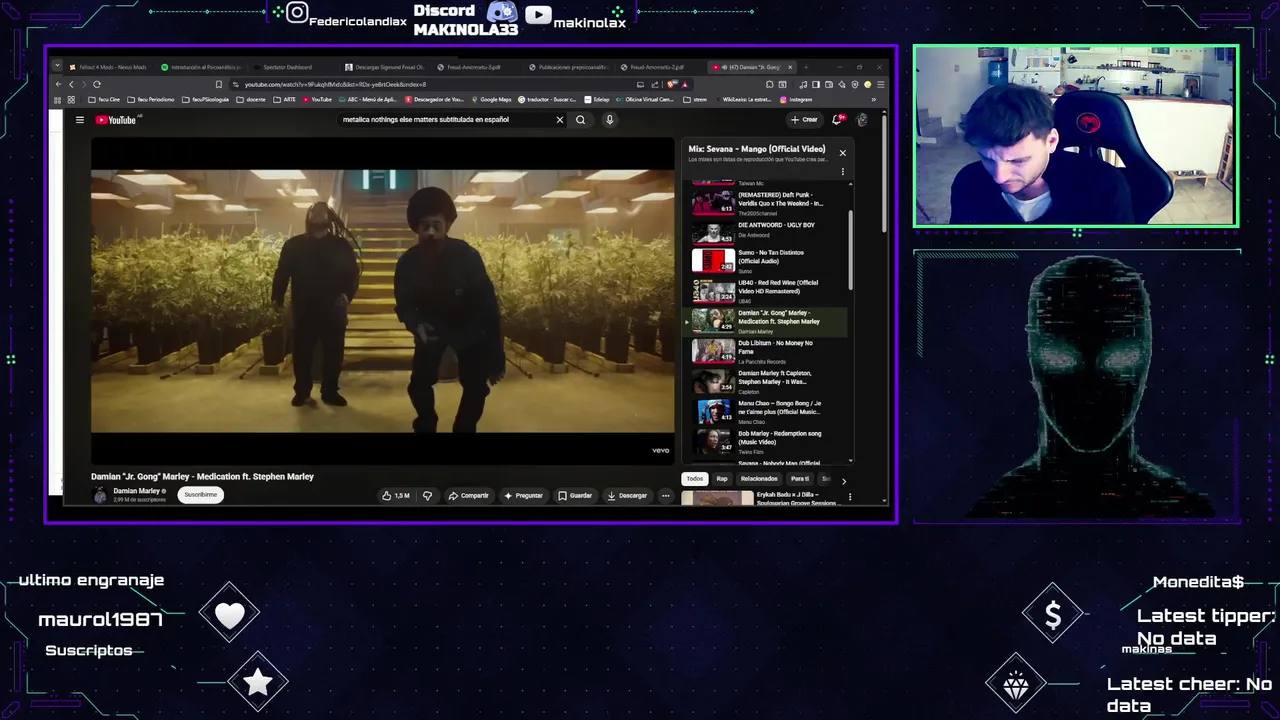Focus the YouTube search input field
The width and height of the screenshot is (1280, 720).
[x=445, y=120]
